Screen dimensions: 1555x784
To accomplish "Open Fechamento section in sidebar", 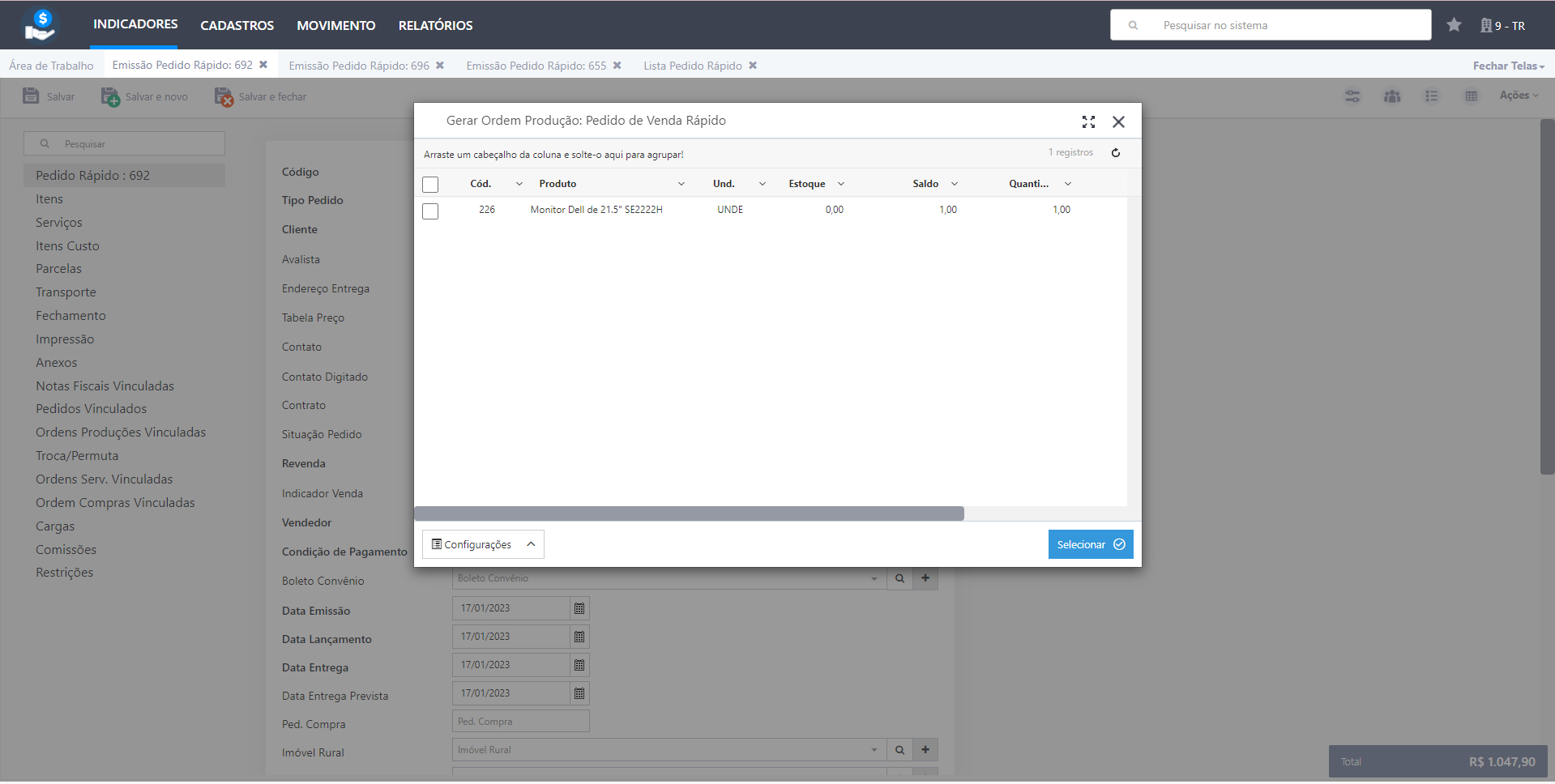I will click(70, 315).
